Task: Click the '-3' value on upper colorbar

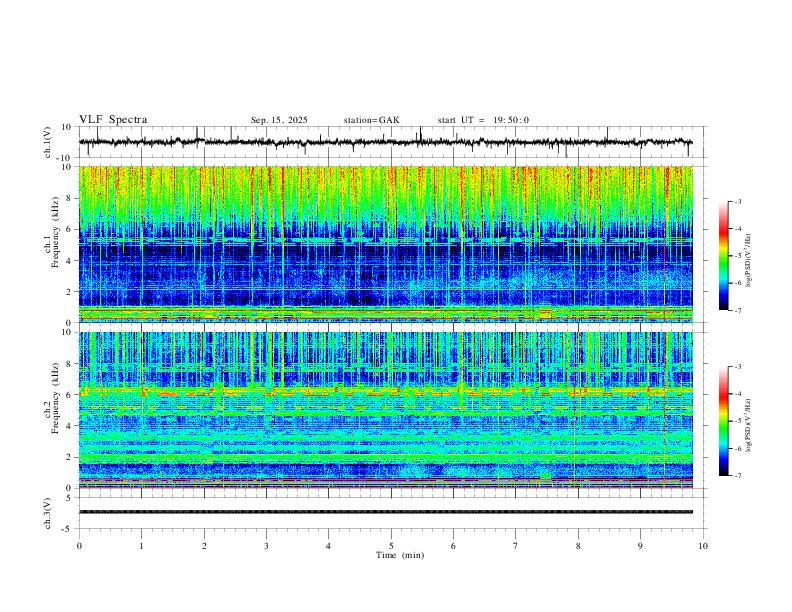Action: click(737, 201)
